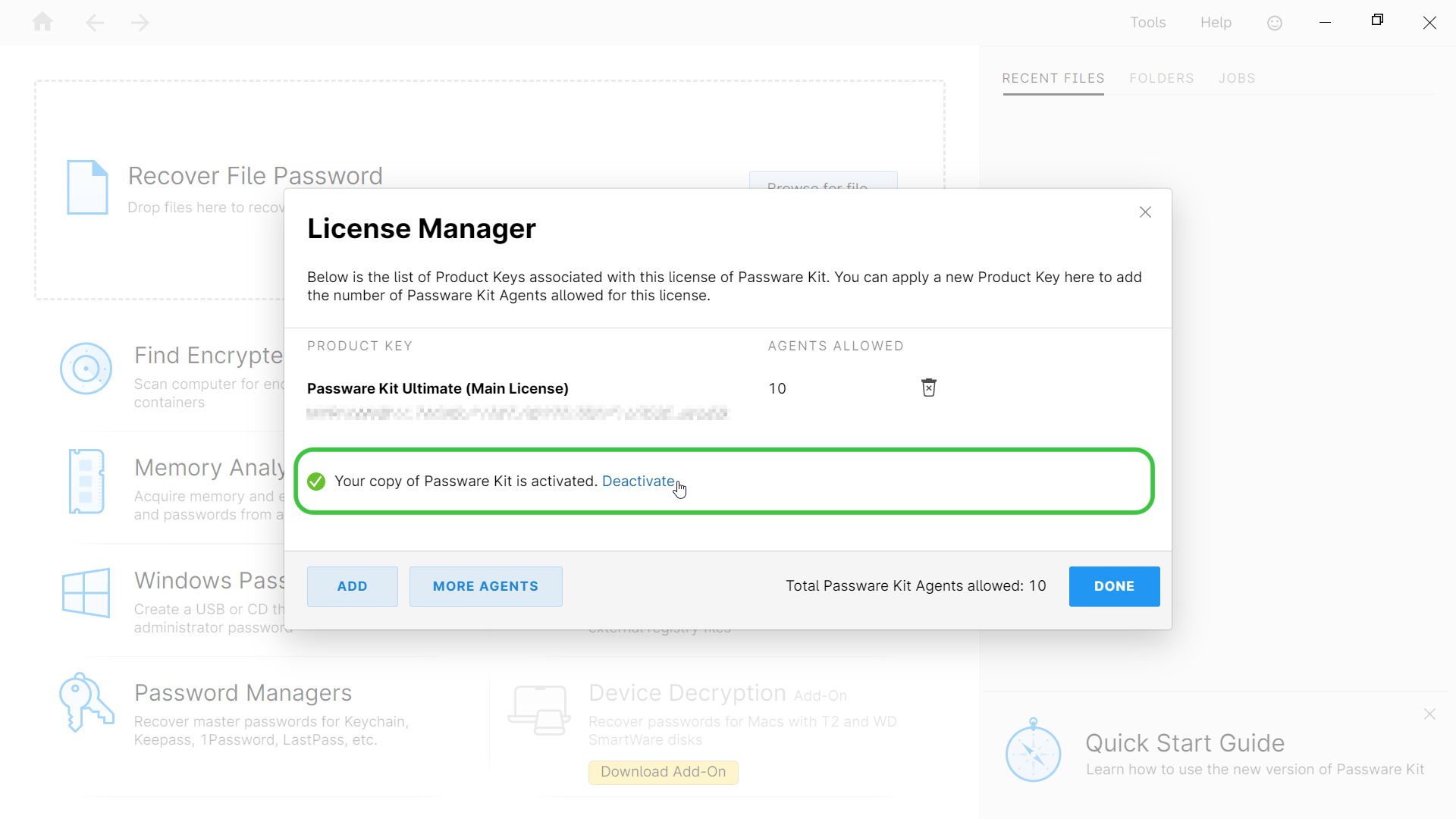Click the Quick Start Guide compass icon
Viewport: 1456px width, 819px height.
1033,751
